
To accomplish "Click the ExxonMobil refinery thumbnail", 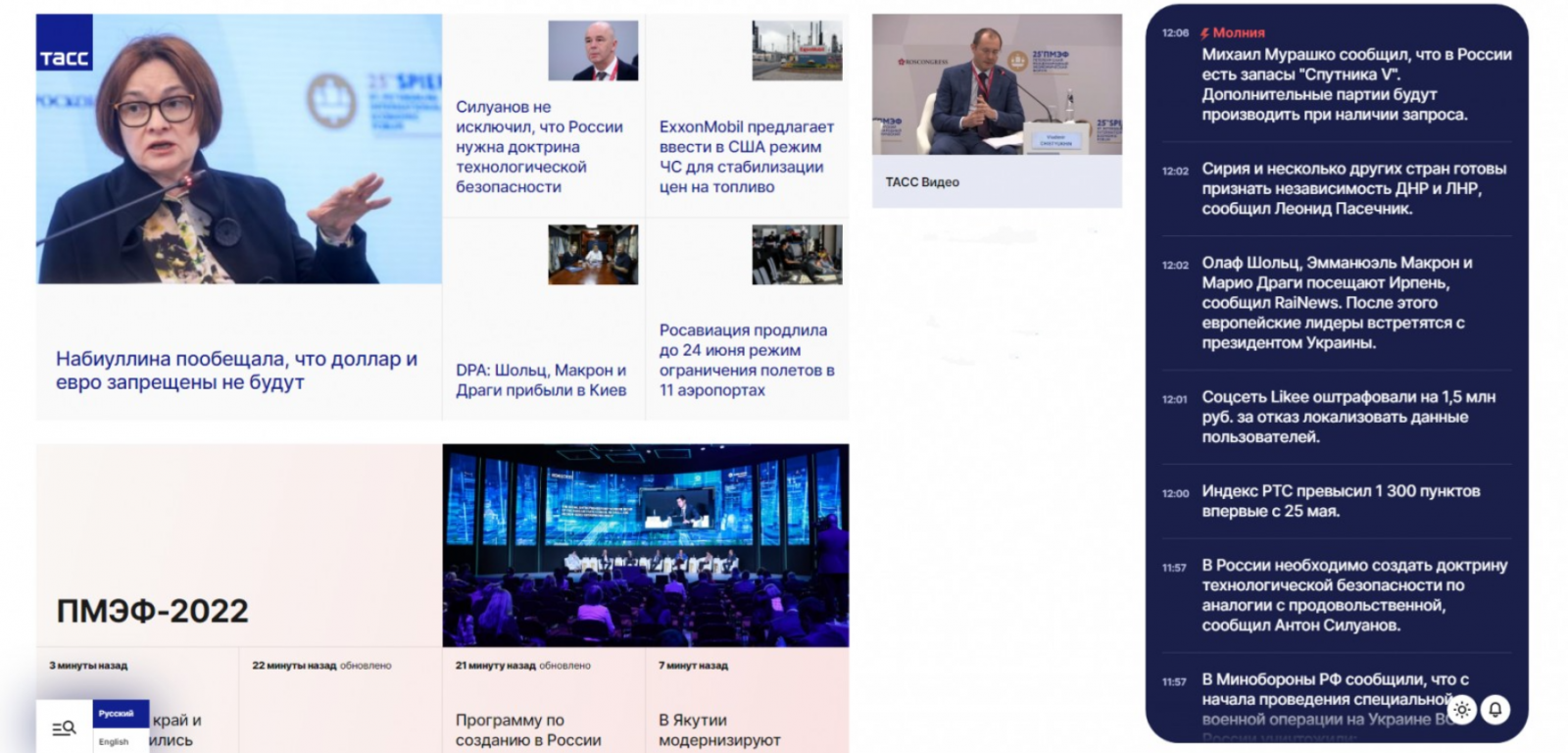I will click(x=797, y=51).
